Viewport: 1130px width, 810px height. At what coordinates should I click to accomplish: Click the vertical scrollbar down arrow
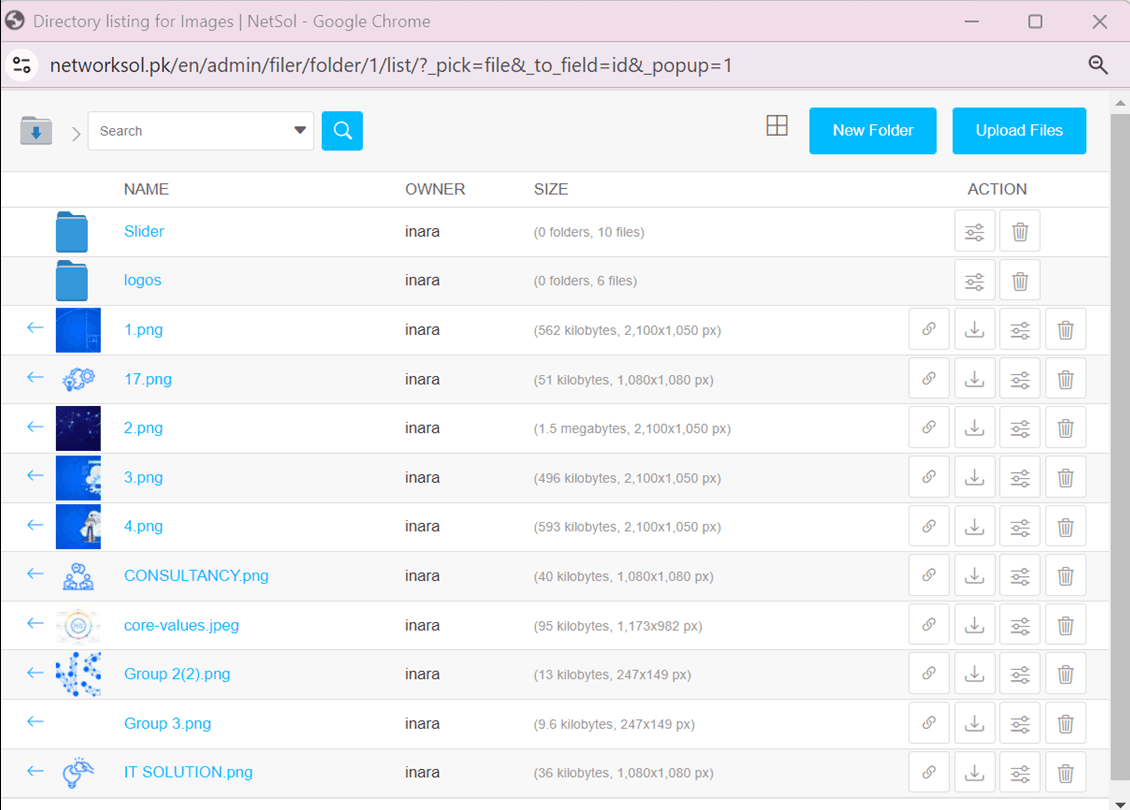(1120, 804)
